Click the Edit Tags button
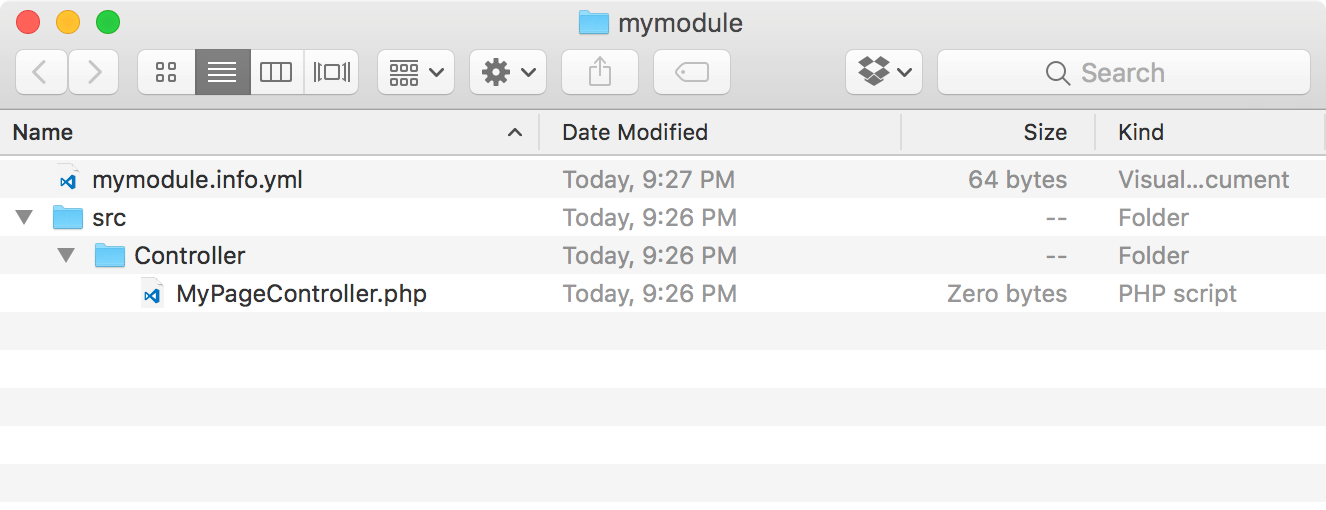Screen dimensions: 1326x510 692,72
